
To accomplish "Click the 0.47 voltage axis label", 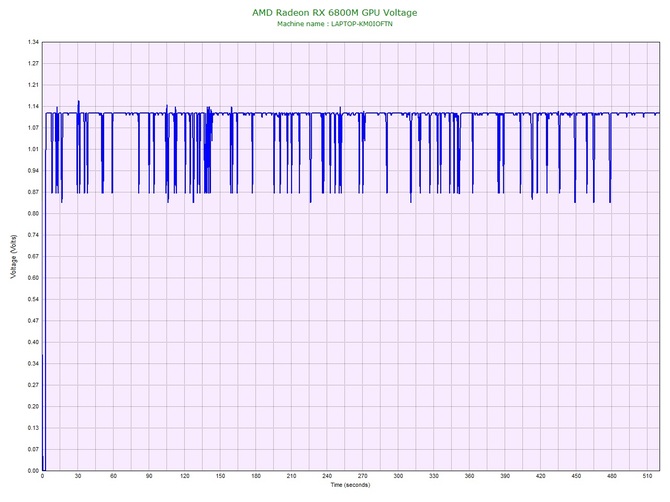I will pyautogui.click(x=33, y=321).
